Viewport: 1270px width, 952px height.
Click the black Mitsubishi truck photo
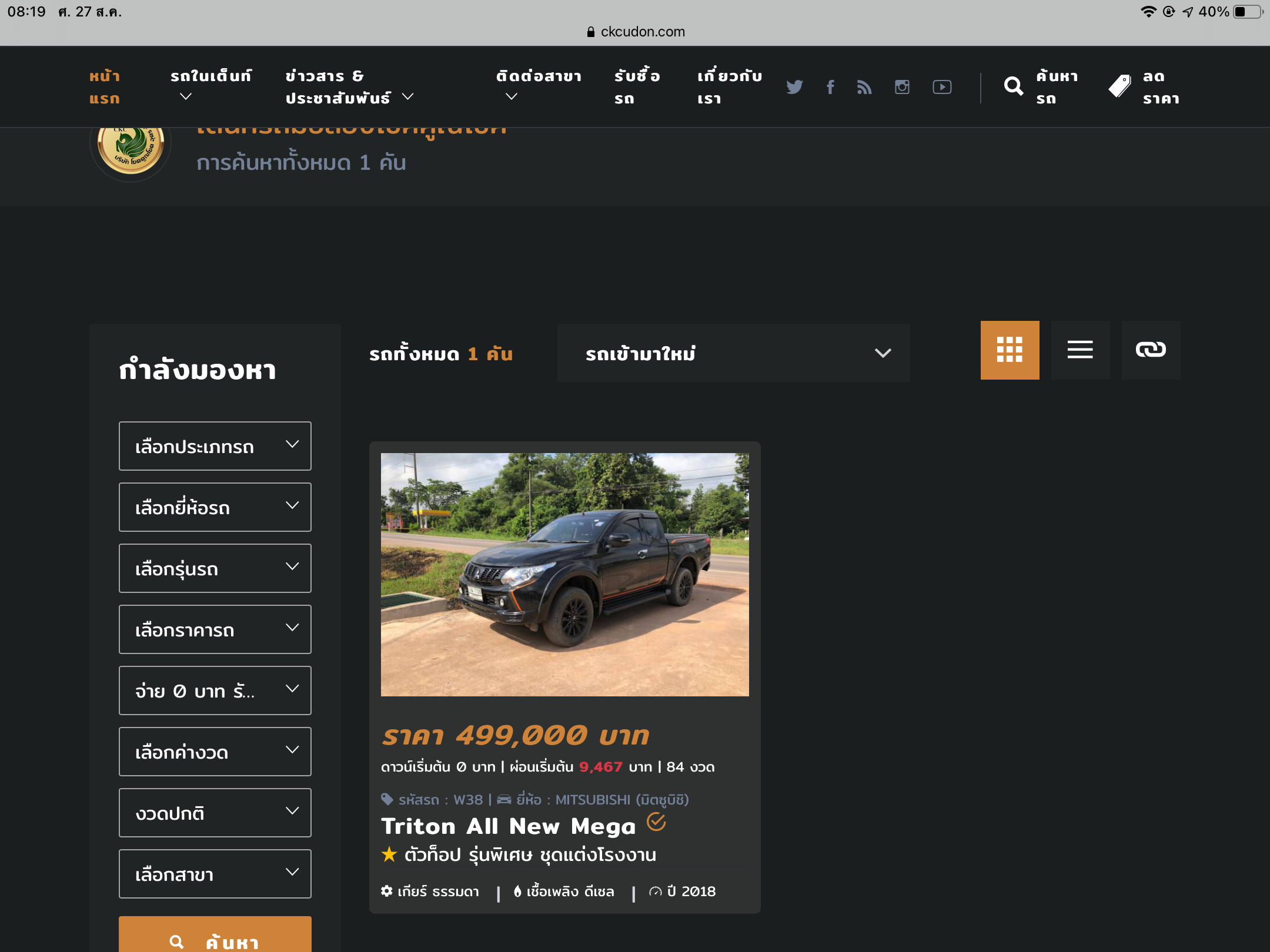(564, 574)
